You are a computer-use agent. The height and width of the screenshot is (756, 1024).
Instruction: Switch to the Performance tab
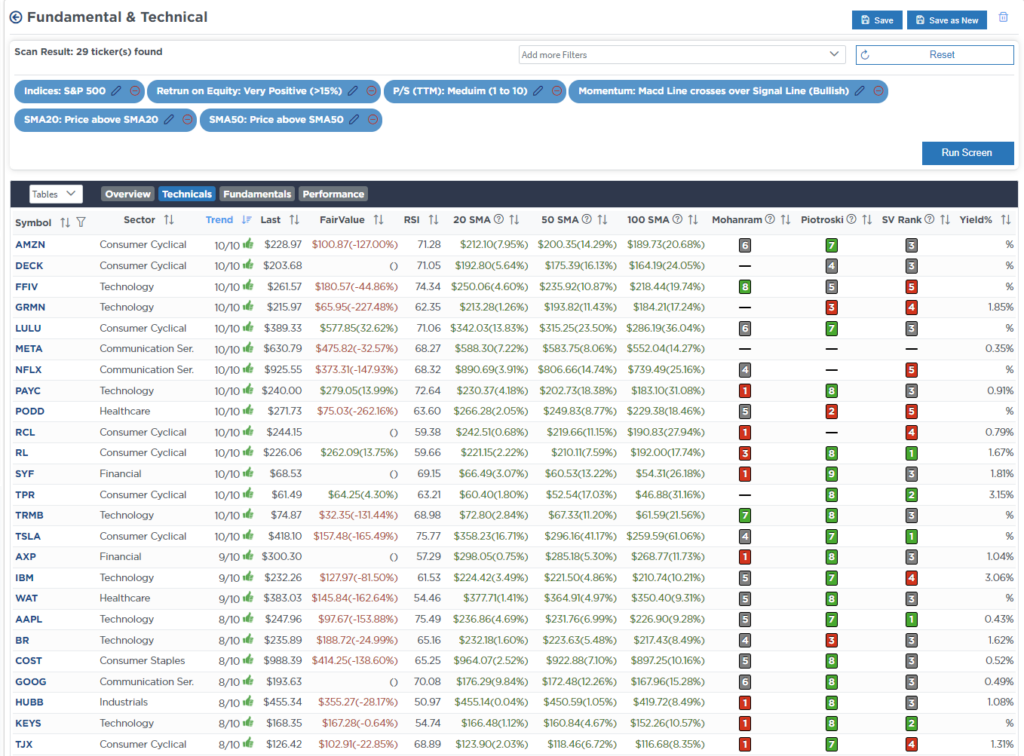click(333, 194)
